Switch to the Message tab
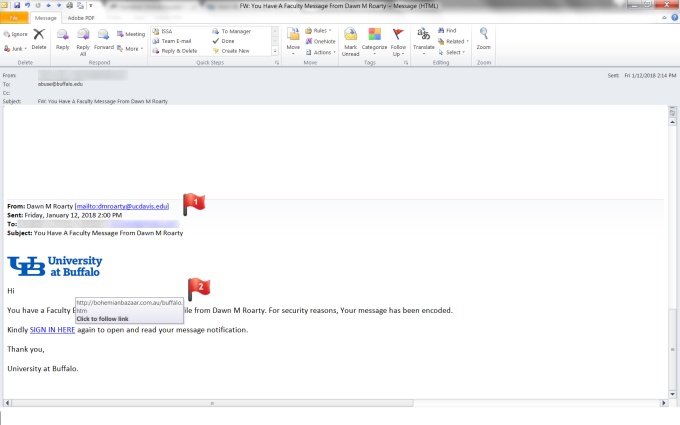The width and height of the screenshot is (680, 425). (x=46, y=18)
